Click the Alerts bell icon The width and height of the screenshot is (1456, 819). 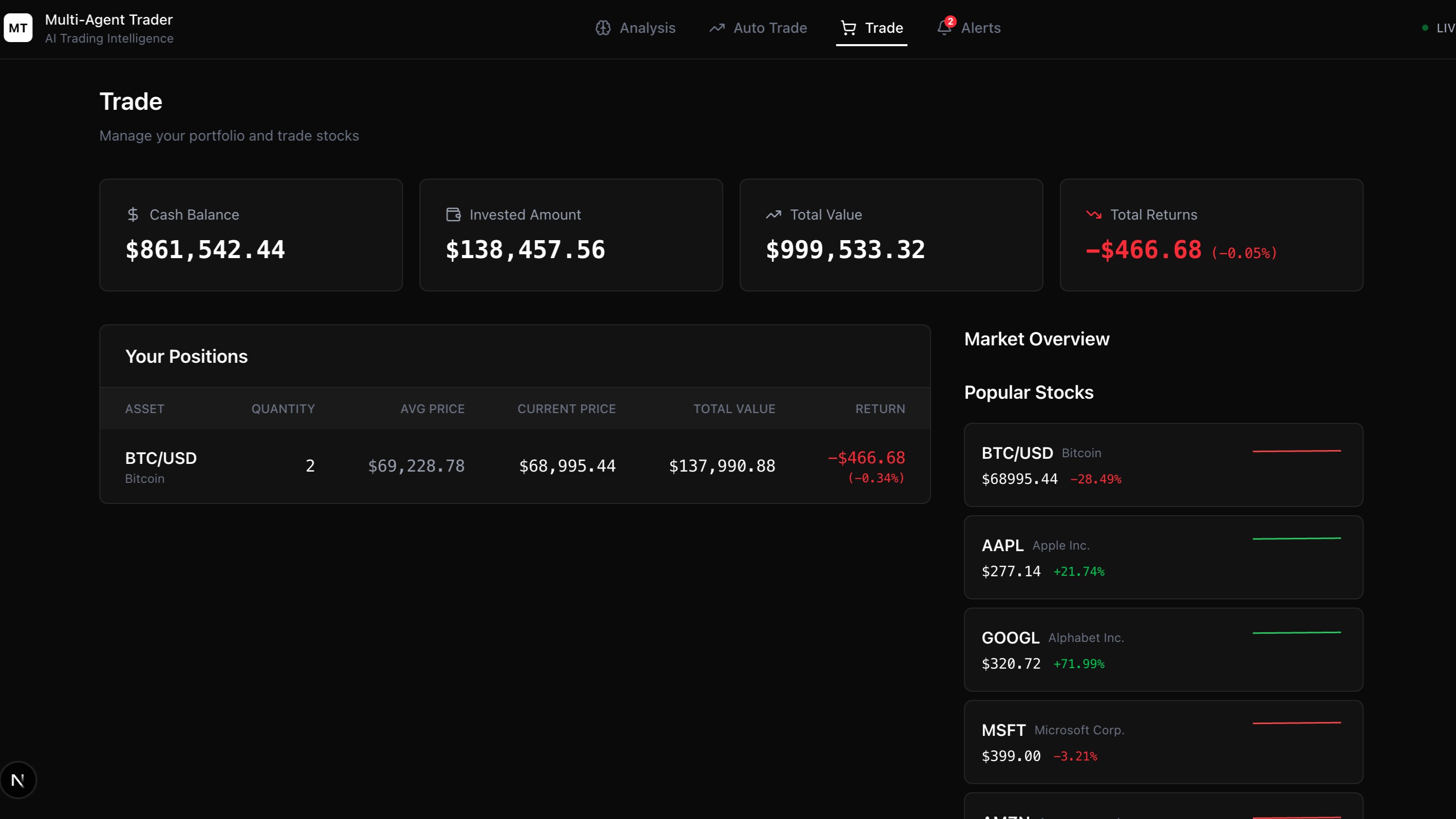[x=944, y=28]
